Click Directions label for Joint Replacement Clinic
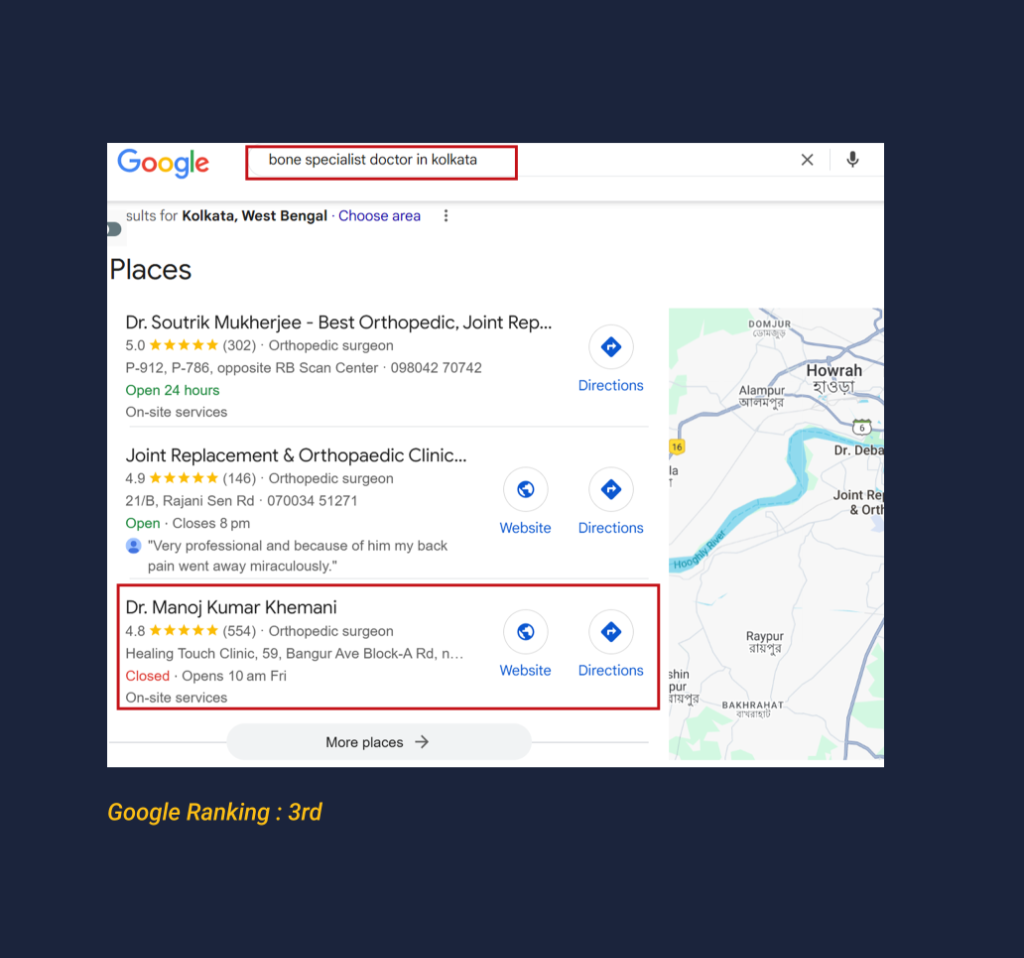 (x=611, y=528)
